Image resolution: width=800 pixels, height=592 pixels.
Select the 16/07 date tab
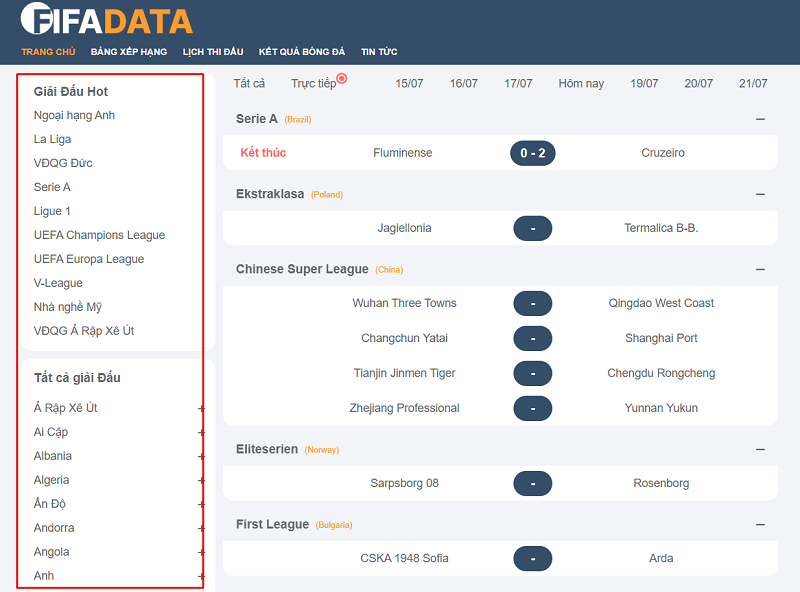(x=464, y=83)
